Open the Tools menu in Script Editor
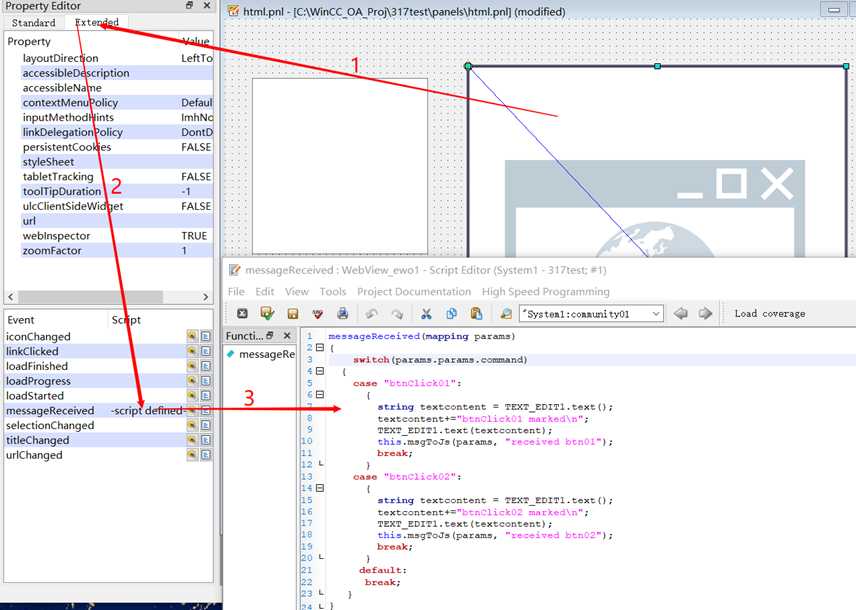The width and height of the screenshot is (856, 610). click(x=333, y=292)
